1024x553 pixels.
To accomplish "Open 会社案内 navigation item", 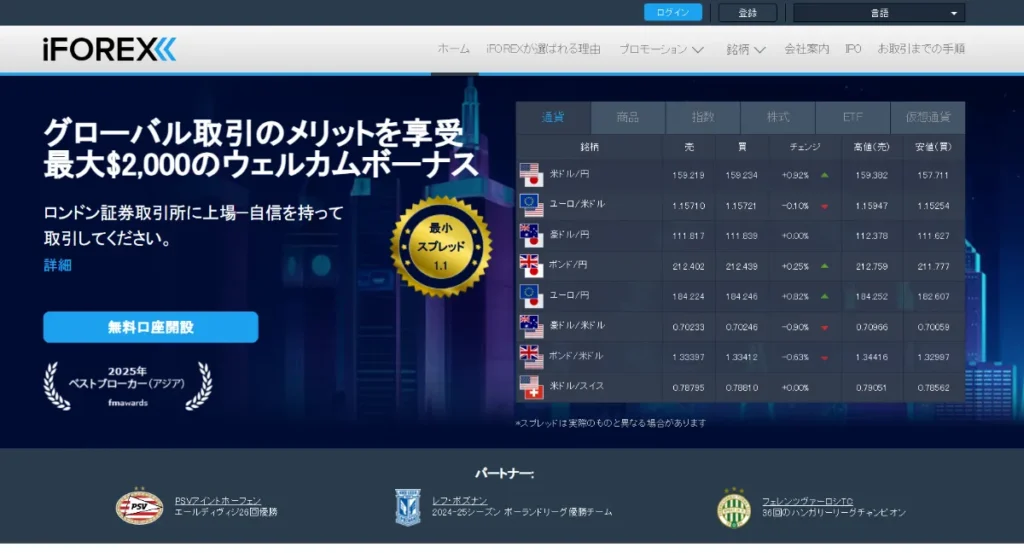I will click(x=807, y=49).
